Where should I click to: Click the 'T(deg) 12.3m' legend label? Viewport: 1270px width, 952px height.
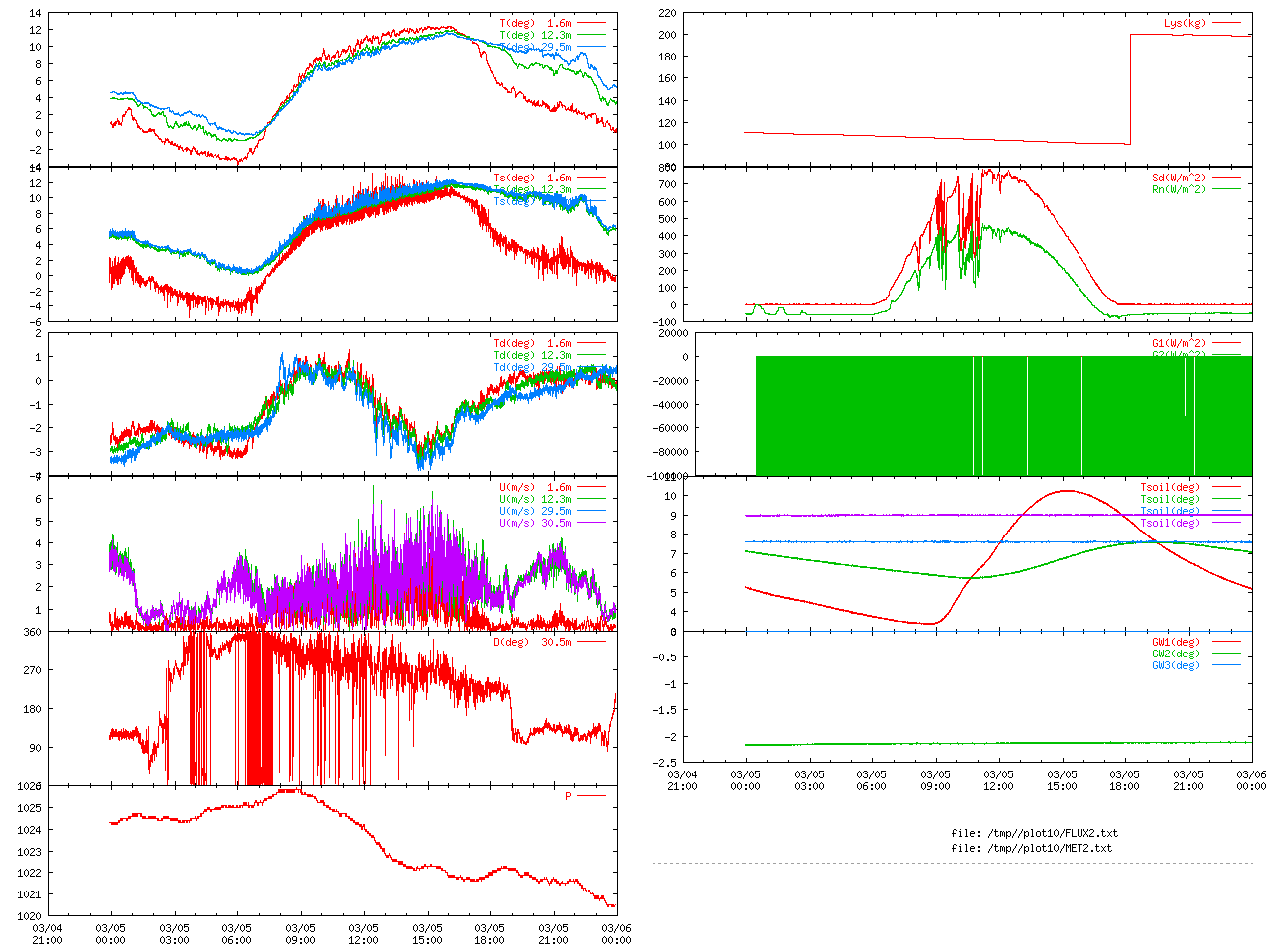coord(536,35)
